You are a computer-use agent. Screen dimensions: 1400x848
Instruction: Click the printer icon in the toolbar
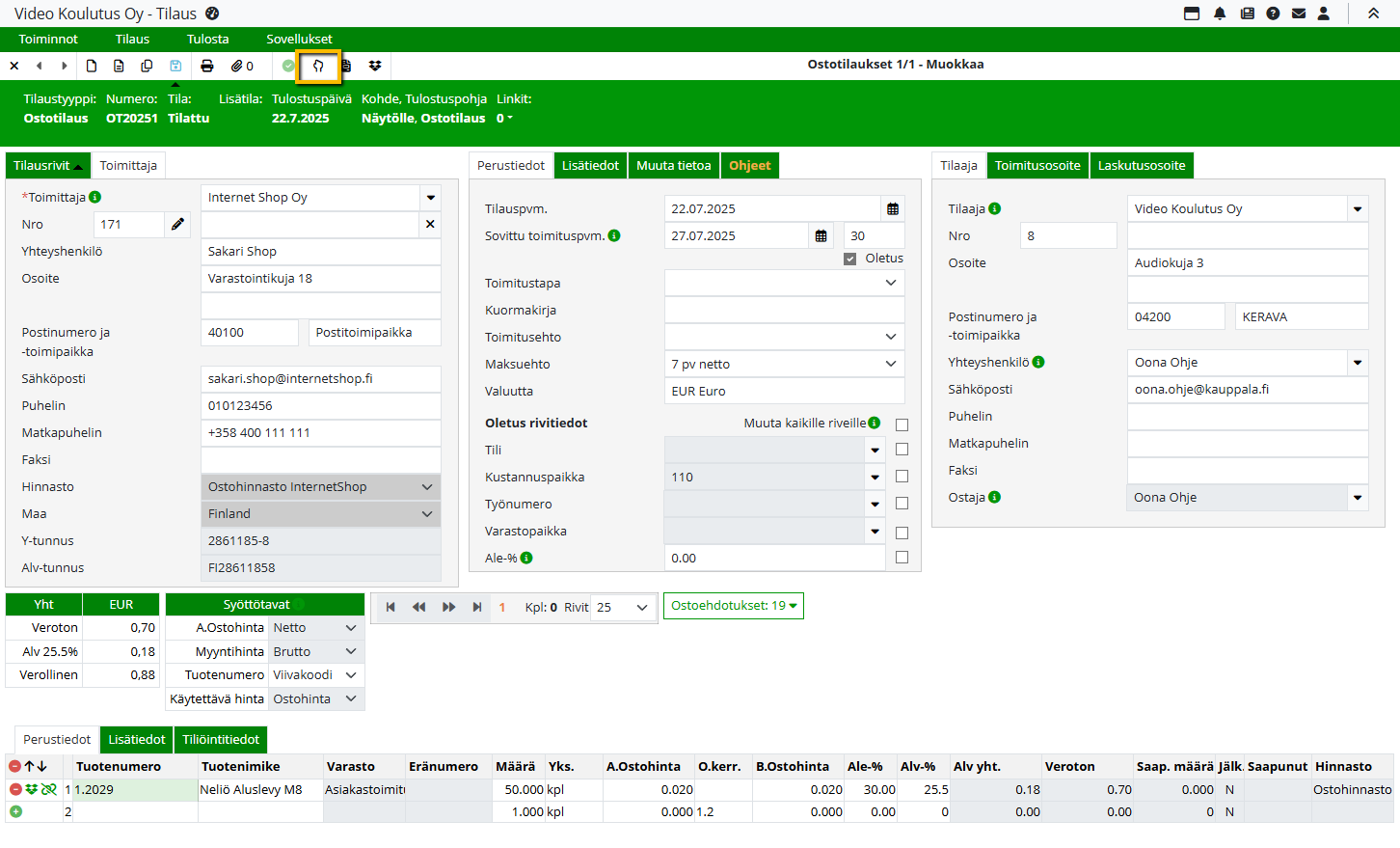(x=206, y=66)
